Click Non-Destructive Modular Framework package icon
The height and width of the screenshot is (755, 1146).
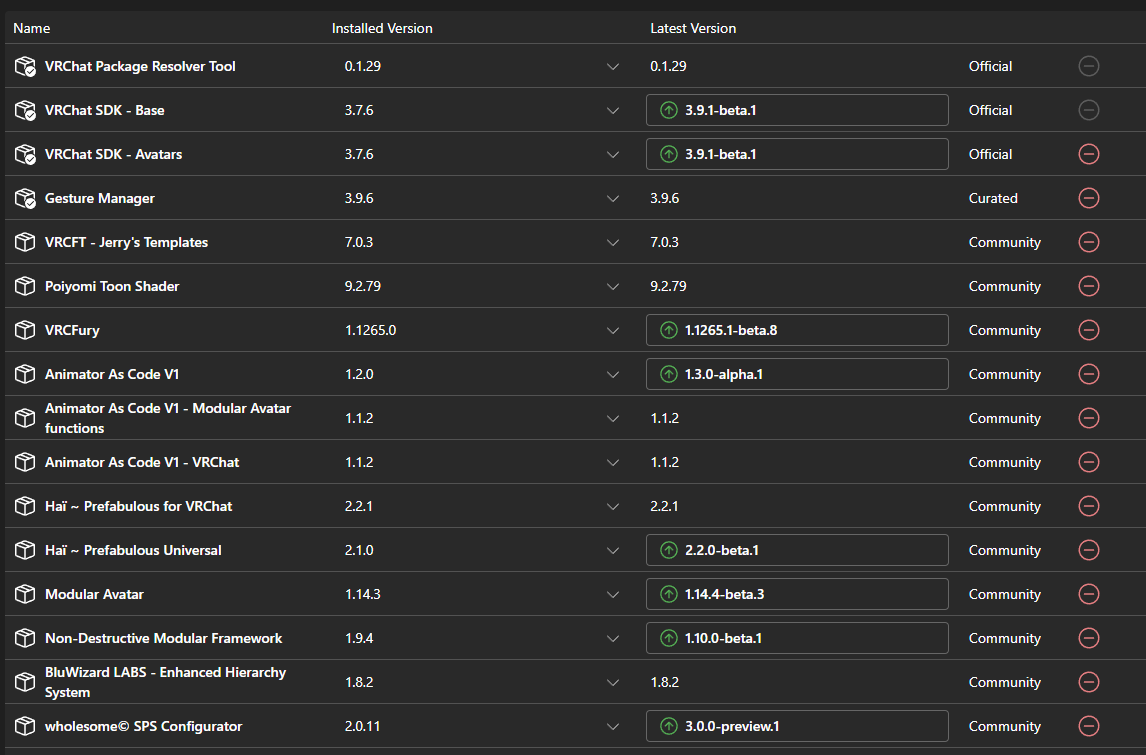pyautogui.click(x=25, y=638)
